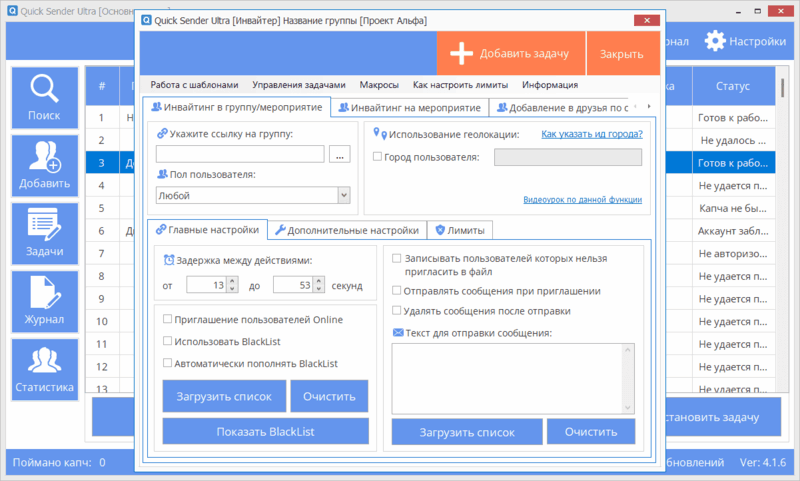Click the Quick Sender Ultra dialog title icon
Image resolution: width=800 pixels, height=481 pixels.
click(x=146, y=20)
